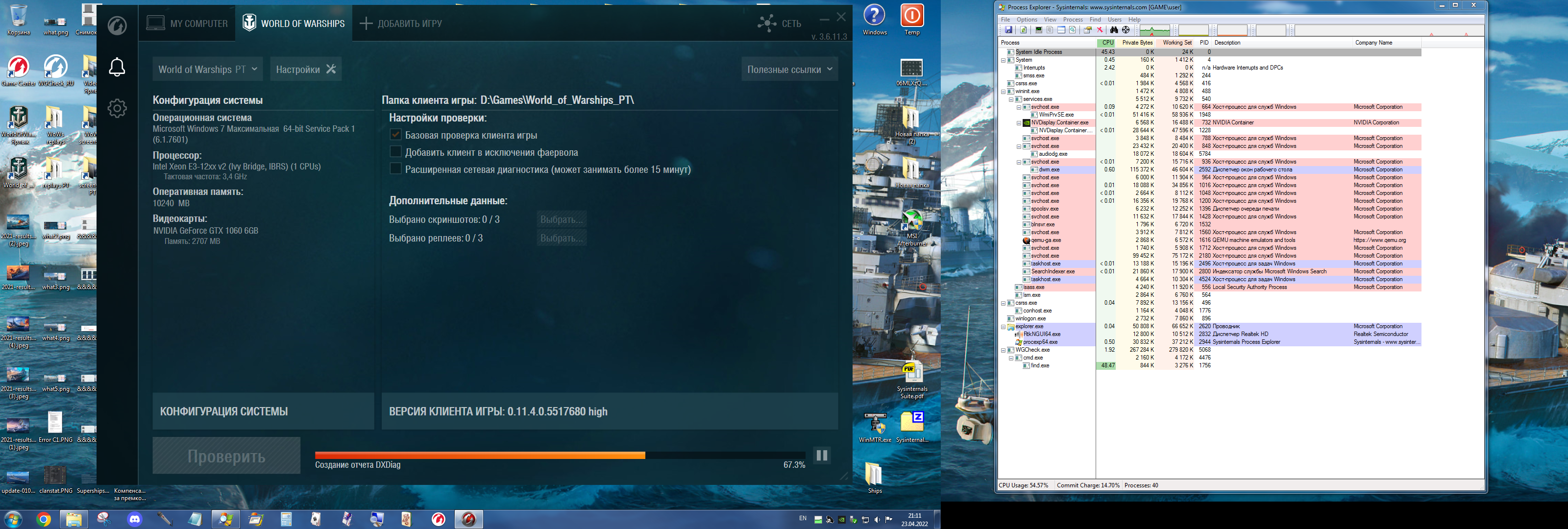Open the Game Center desktop shortcut
The width and height of the screenshot is (1568, 529).
click(x=18, y=71)
